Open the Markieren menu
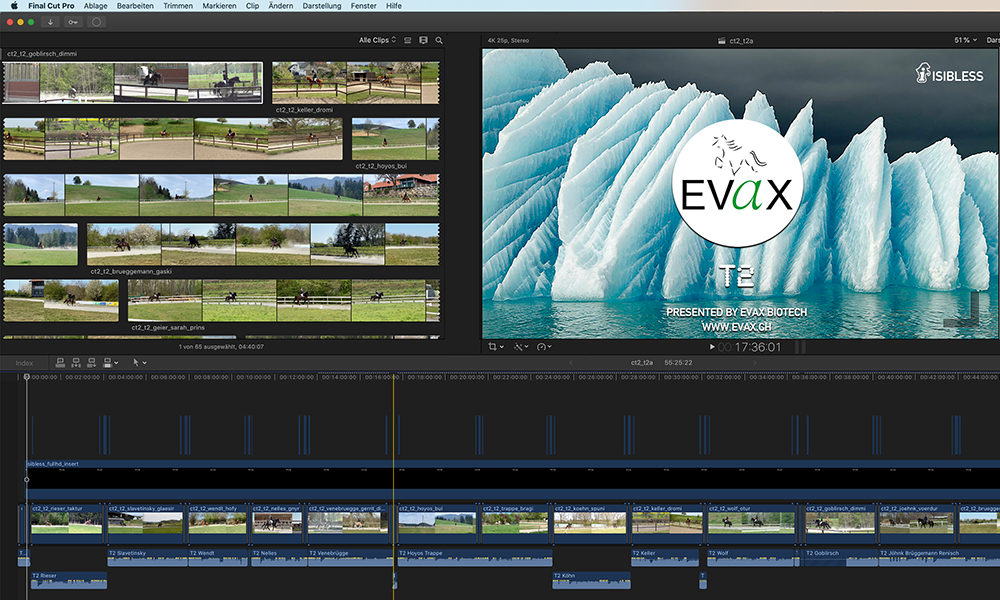Image resolution: width=1000 pixels, height=600 pixels. tap(219, 6)
